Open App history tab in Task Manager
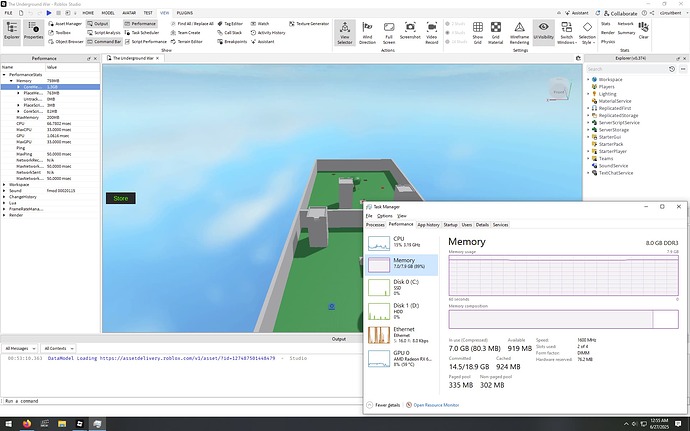 428,225
